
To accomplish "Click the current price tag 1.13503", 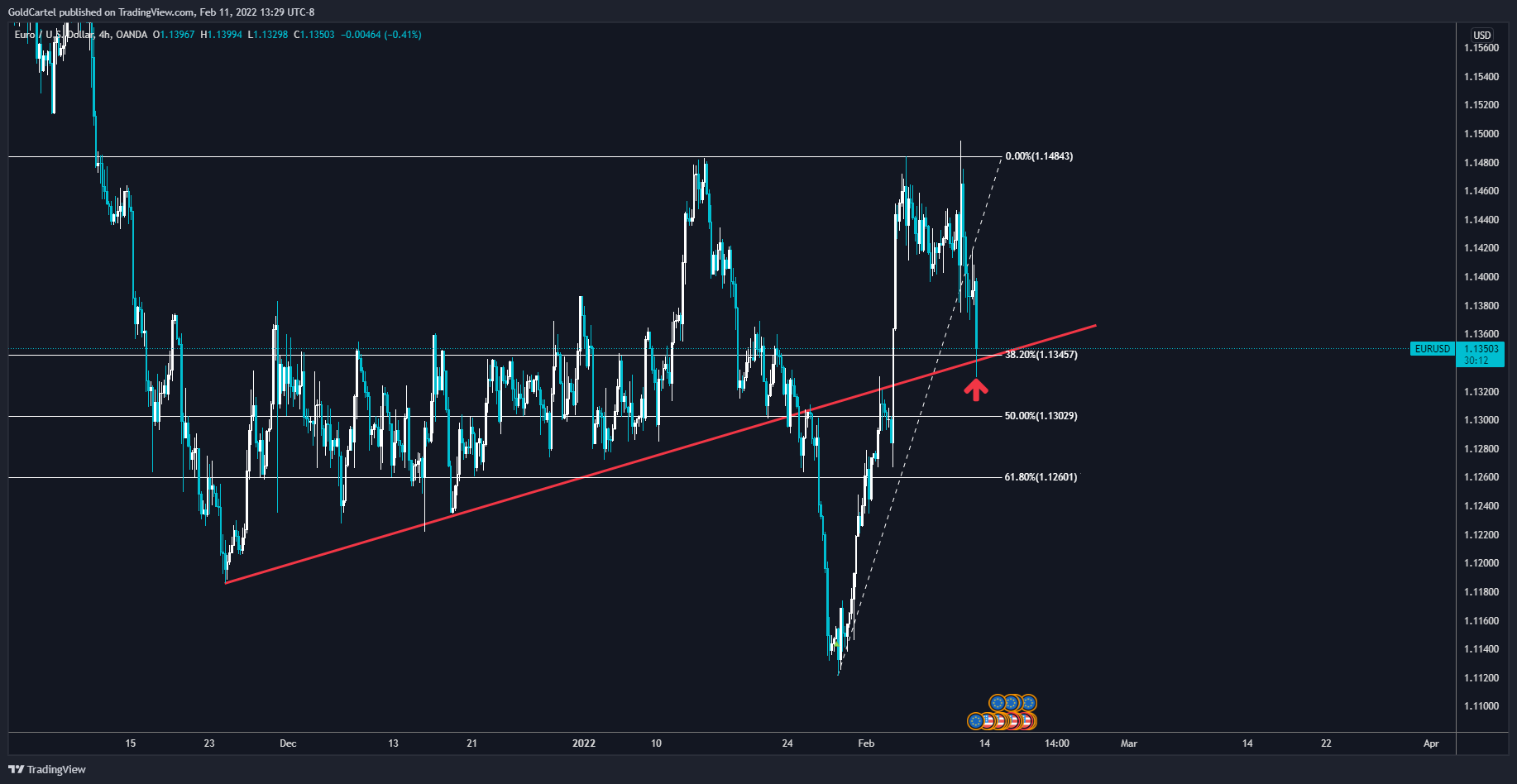I will (1481, 349).
